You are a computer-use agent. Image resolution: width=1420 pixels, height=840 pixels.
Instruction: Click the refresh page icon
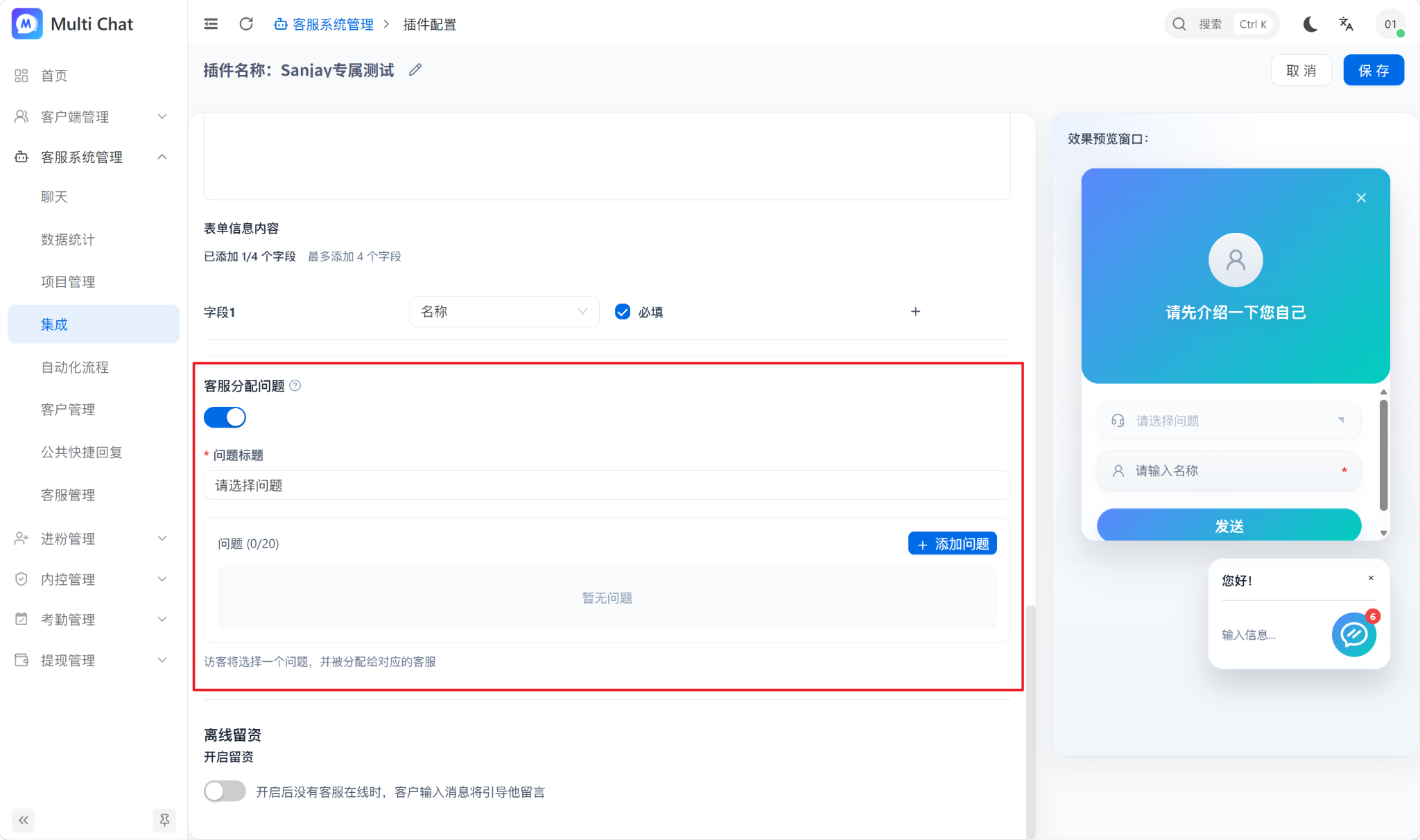246,24
